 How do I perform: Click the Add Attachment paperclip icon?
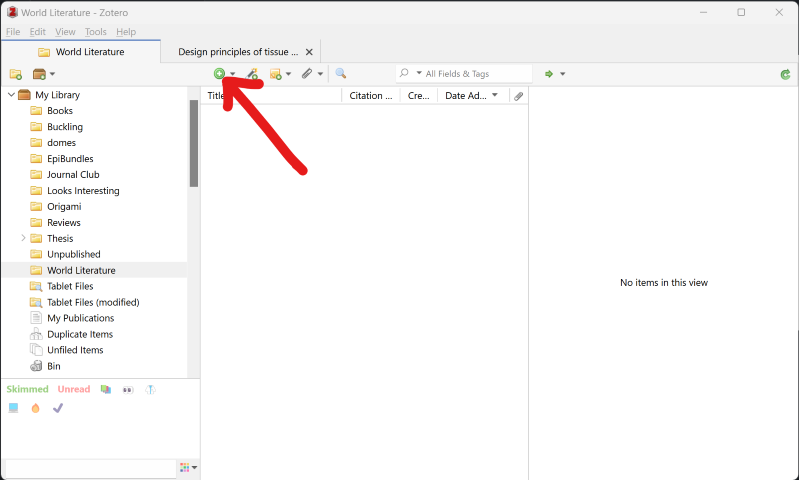point(307,74)
